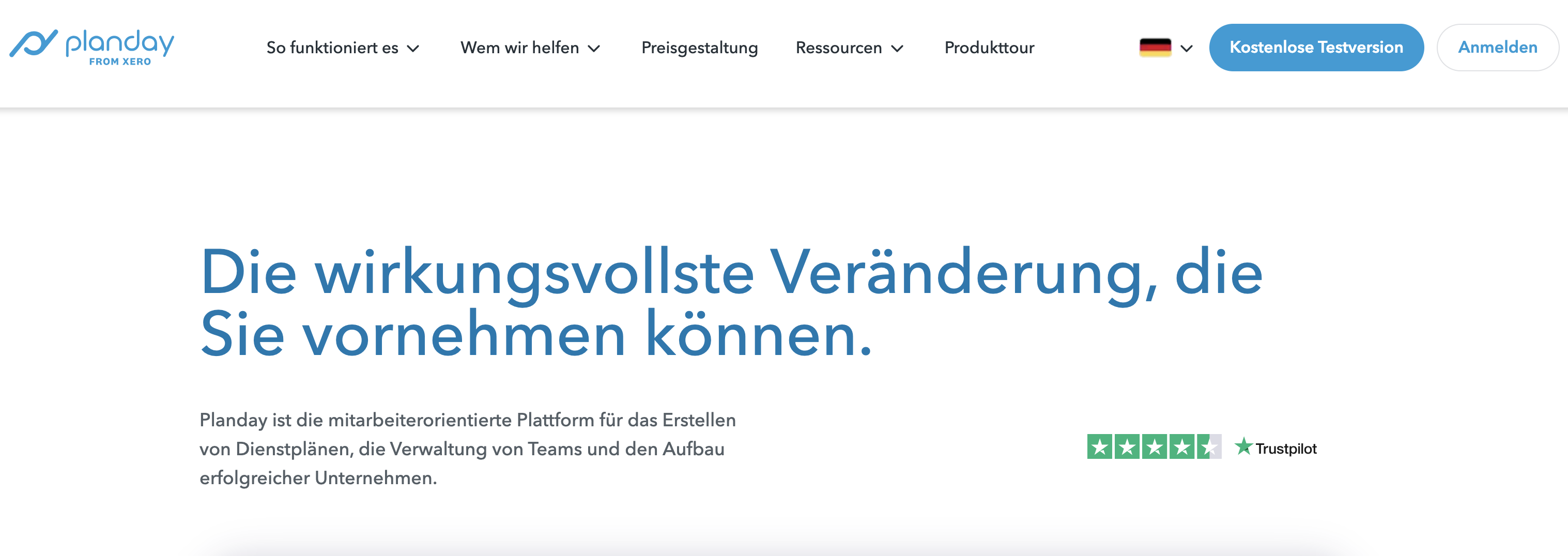This screenshot has height=556, width=1568.
Task: Open the Wem wir helfen menu label
Action: (x=519, y=48)
